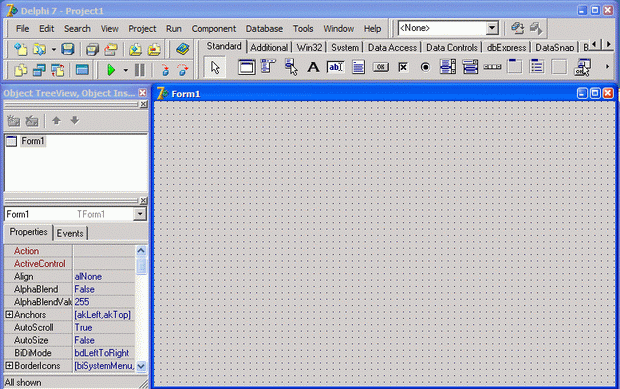The image size is (620, 389).
Task: Switch to the Events tab
Action: [x=70, y=233]
